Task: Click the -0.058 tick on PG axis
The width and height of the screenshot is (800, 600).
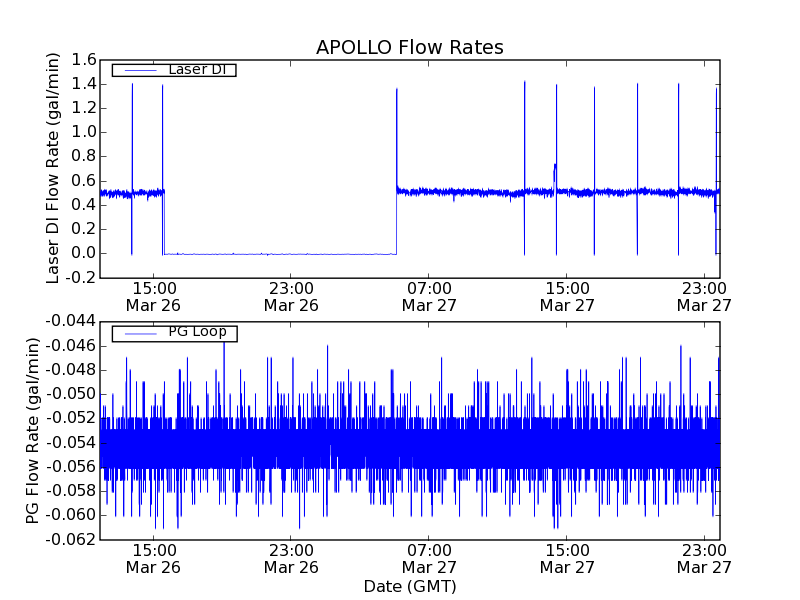Action: coord(71,491)
